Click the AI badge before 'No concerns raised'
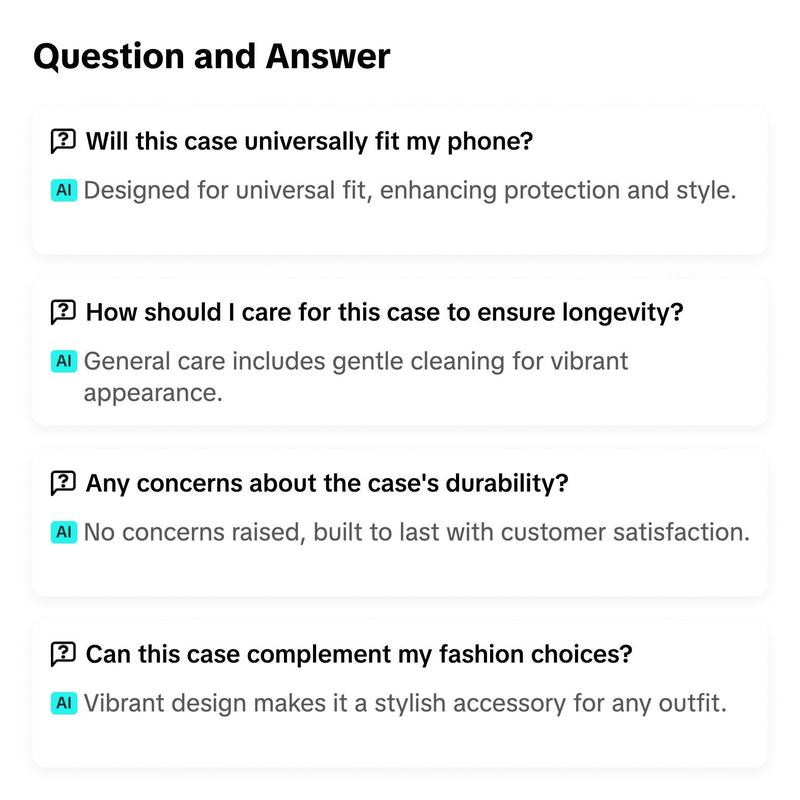 pyautogui.click(x=64, y=532)
